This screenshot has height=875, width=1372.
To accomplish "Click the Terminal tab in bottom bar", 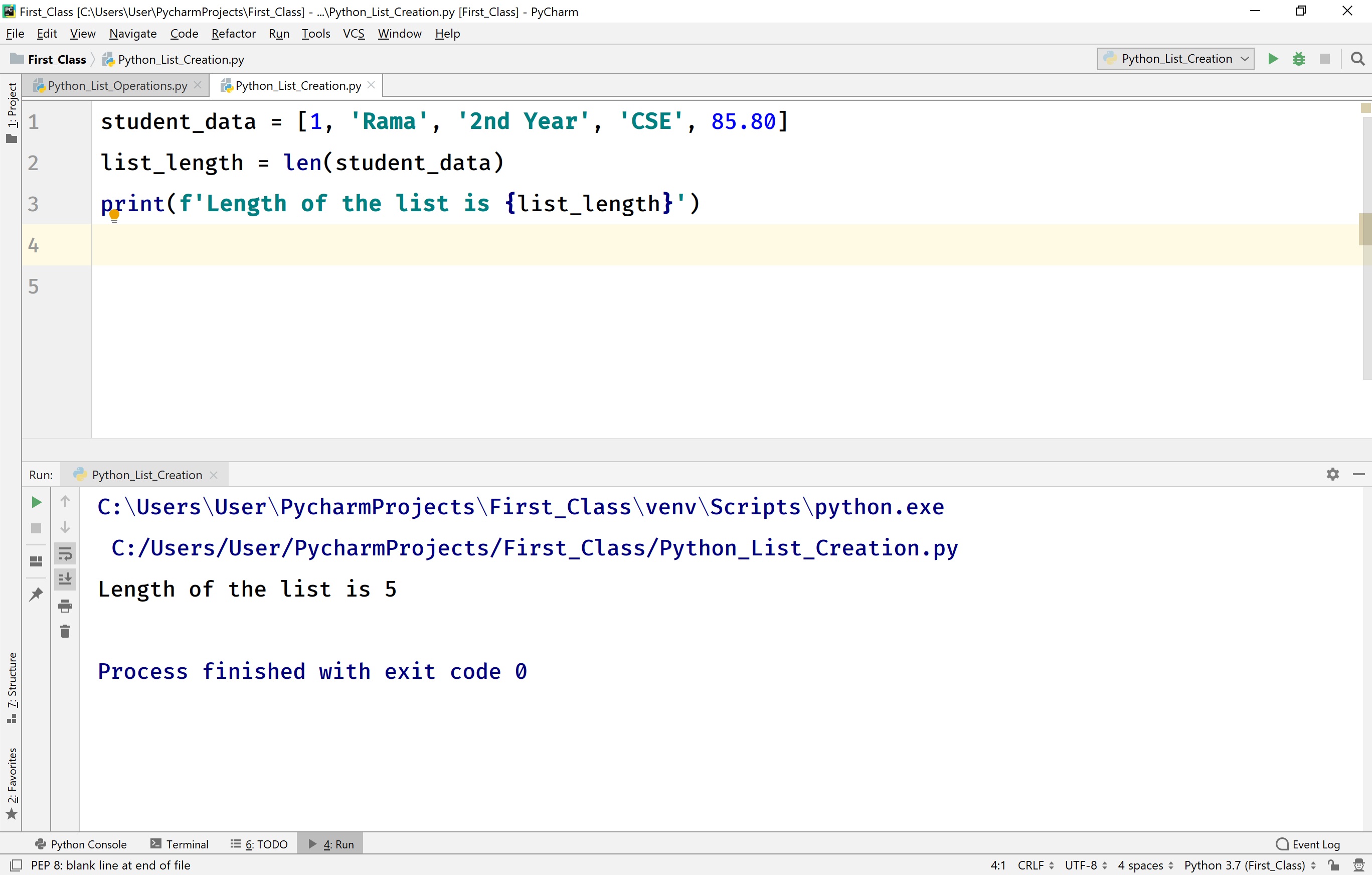I will point(187,843).
